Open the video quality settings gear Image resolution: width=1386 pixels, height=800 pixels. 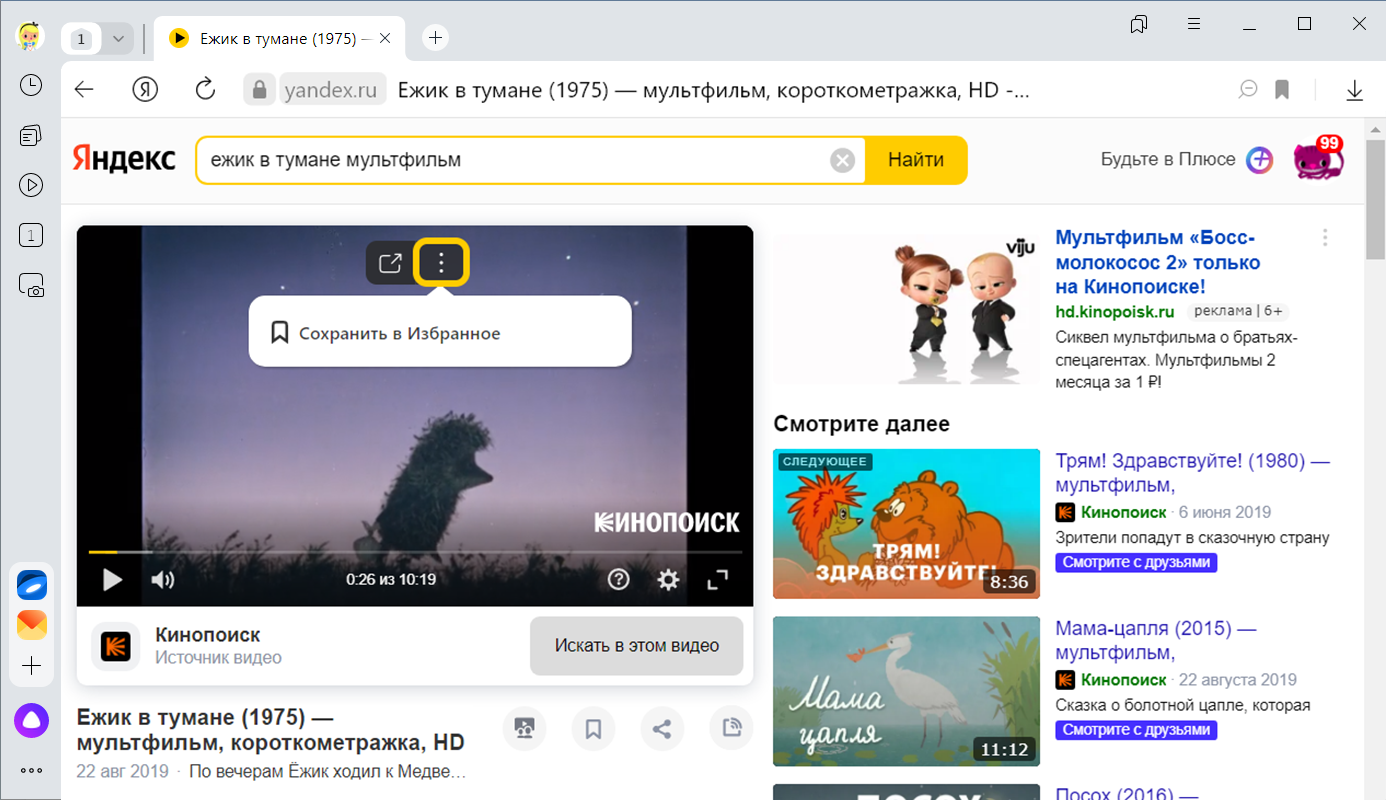(668, 579)
